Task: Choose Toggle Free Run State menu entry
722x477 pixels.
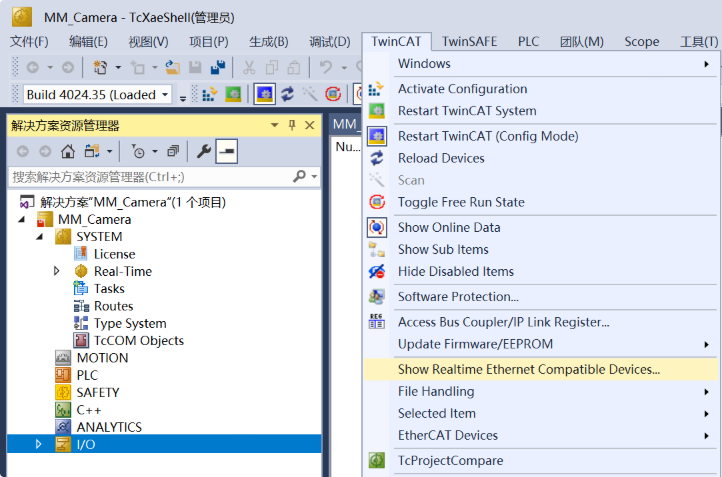Action: point(541,202)
